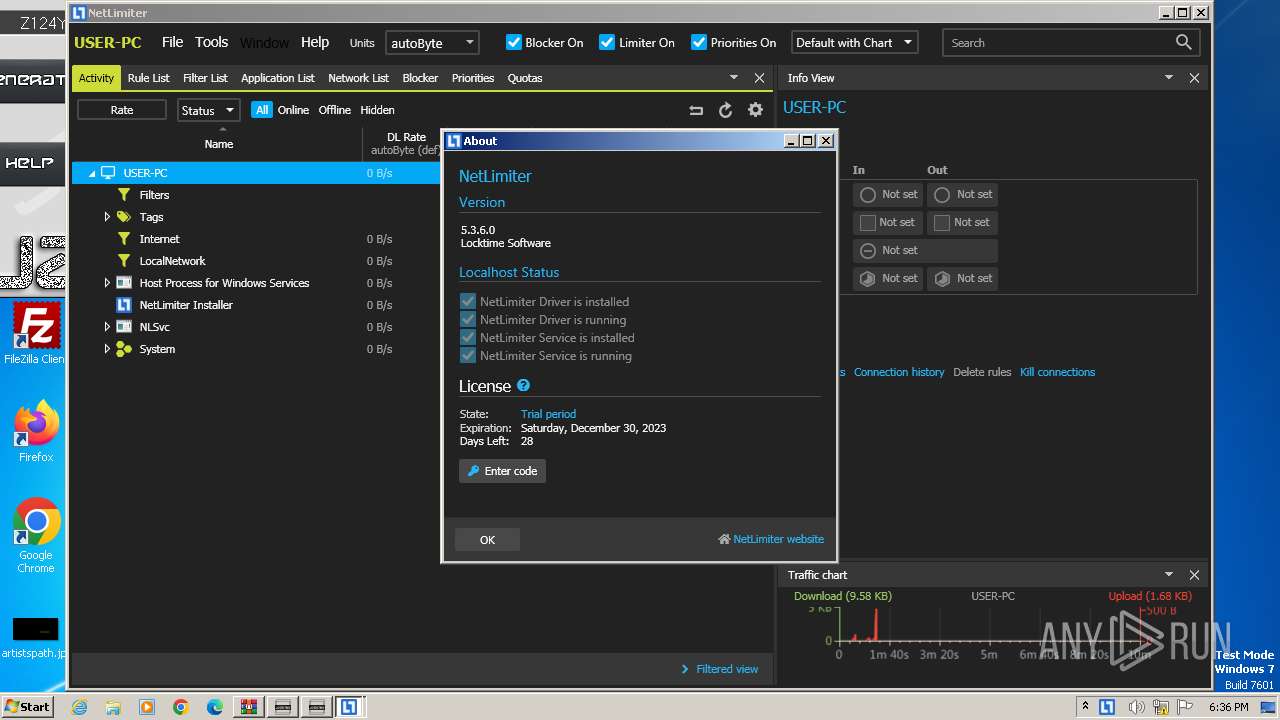Image resolution: width=1280 pixels, height=720 pixels.
Task: Click the refresh icon in Activity toolbar
Action: tap(726, 110)
